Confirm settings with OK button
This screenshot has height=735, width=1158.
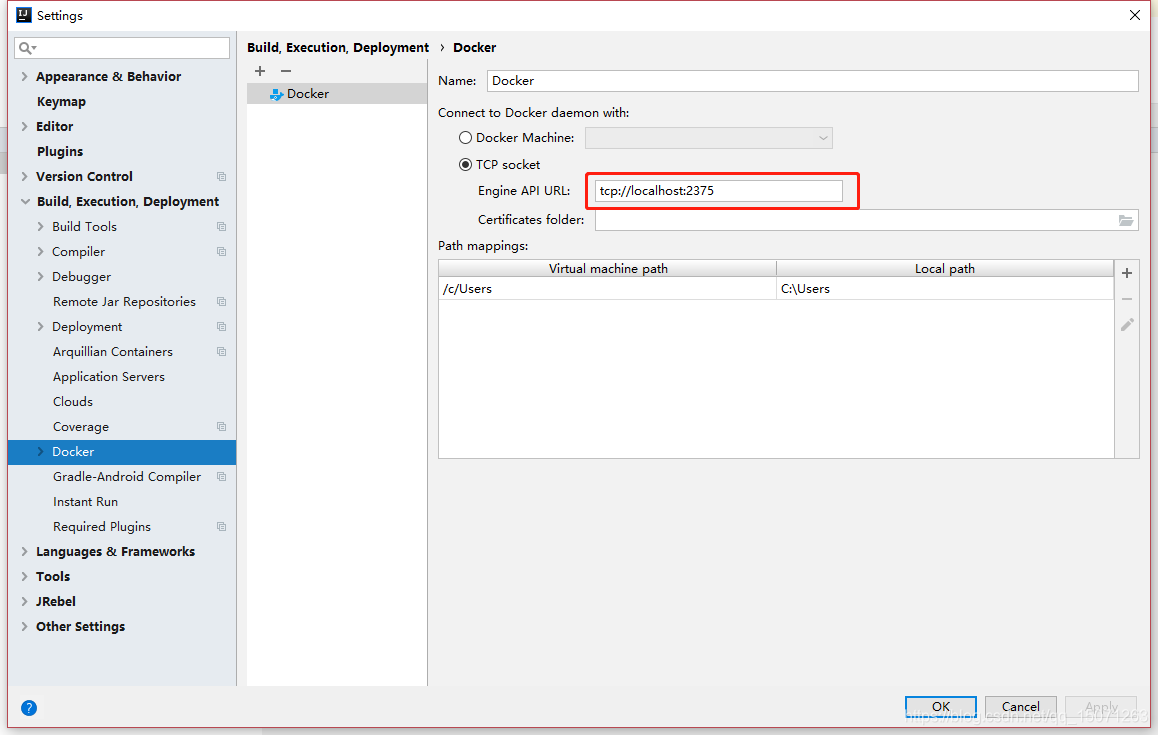(x=941, y=707)
